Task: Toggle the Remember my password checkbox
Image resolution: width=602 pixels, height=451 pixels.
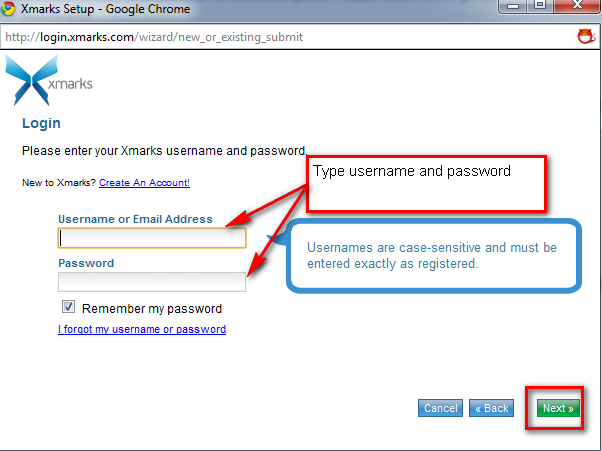Action: pos(68,307)
